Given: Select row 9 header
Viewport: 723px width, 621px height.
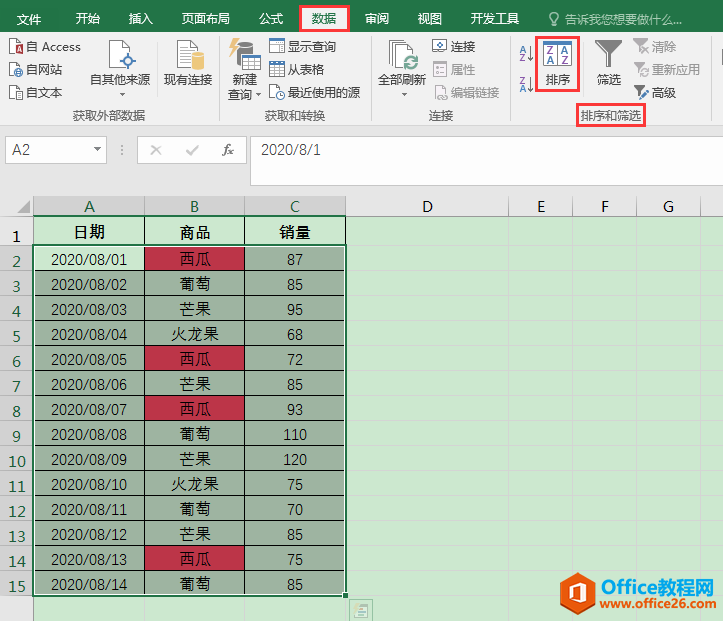Looking at the screenshot, I should [x=17, y=435].
